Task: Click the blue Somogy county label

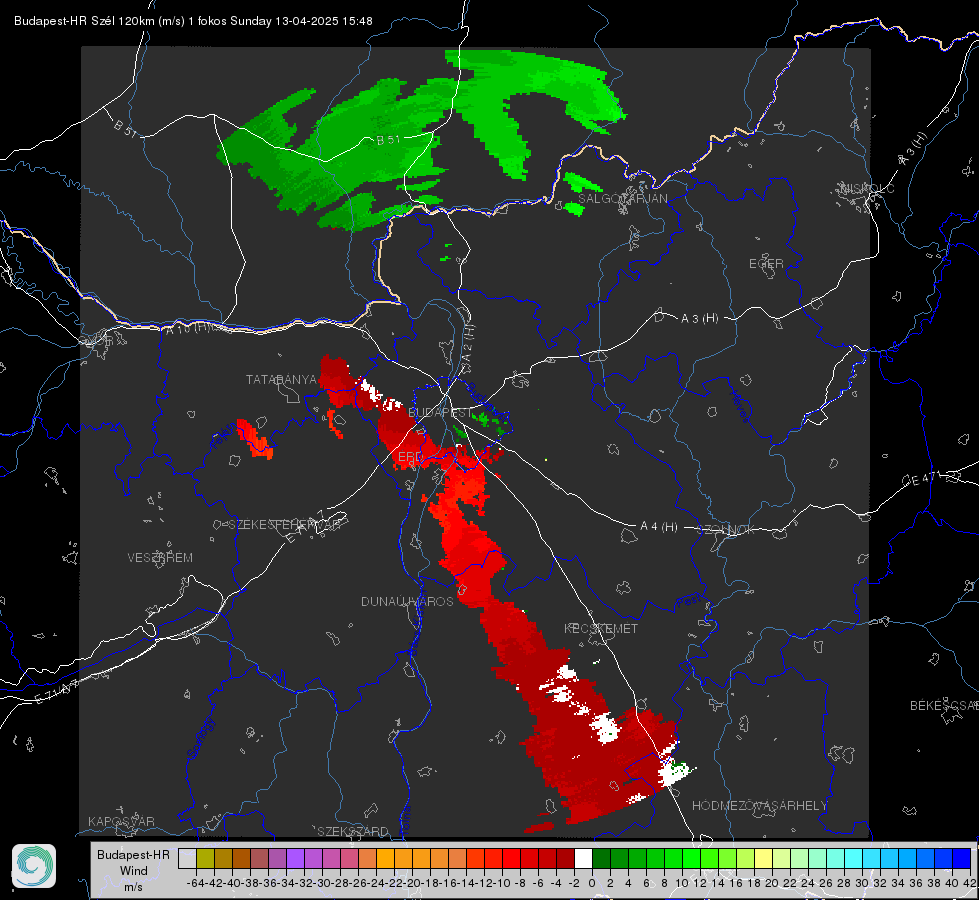Action: tap(201, 738)
